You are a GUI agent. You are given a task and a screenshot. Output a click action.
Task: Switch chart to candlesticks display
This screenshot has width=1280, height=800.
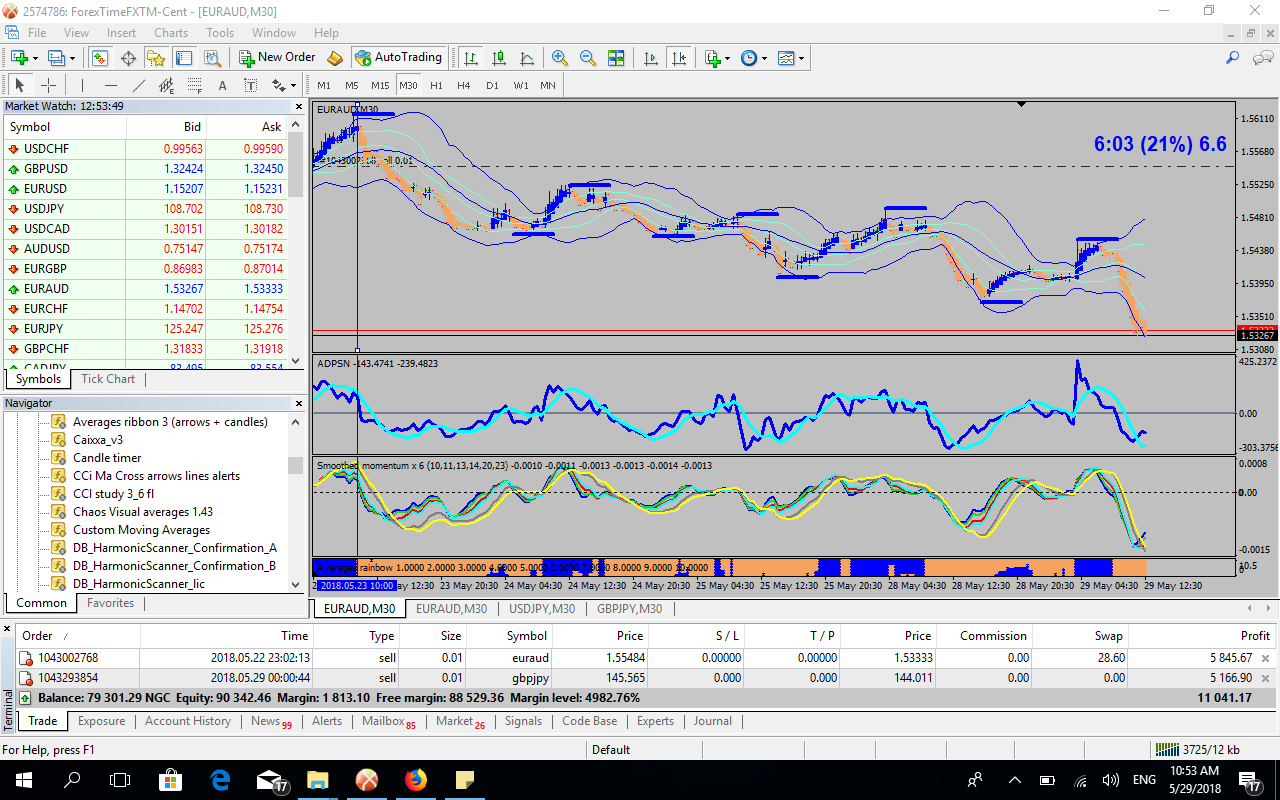(498, 58)
